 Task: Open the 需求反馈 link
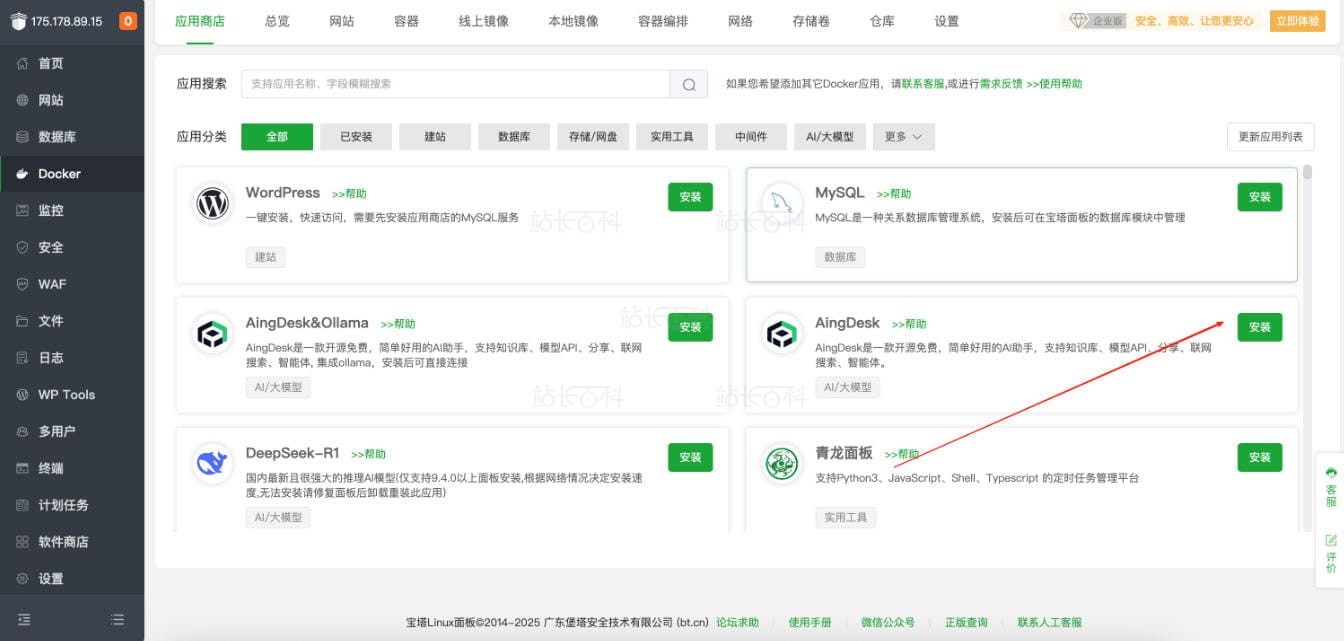point(1001,84)
